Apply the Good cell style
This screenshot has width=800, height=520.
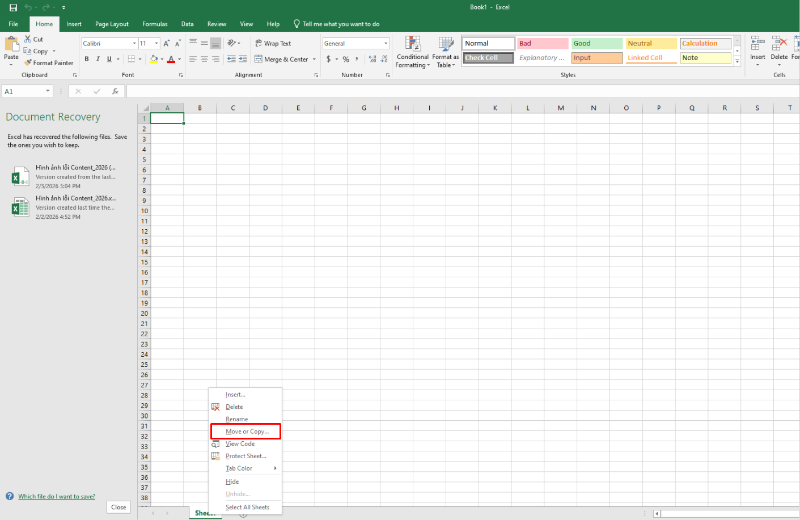(597, 43)
